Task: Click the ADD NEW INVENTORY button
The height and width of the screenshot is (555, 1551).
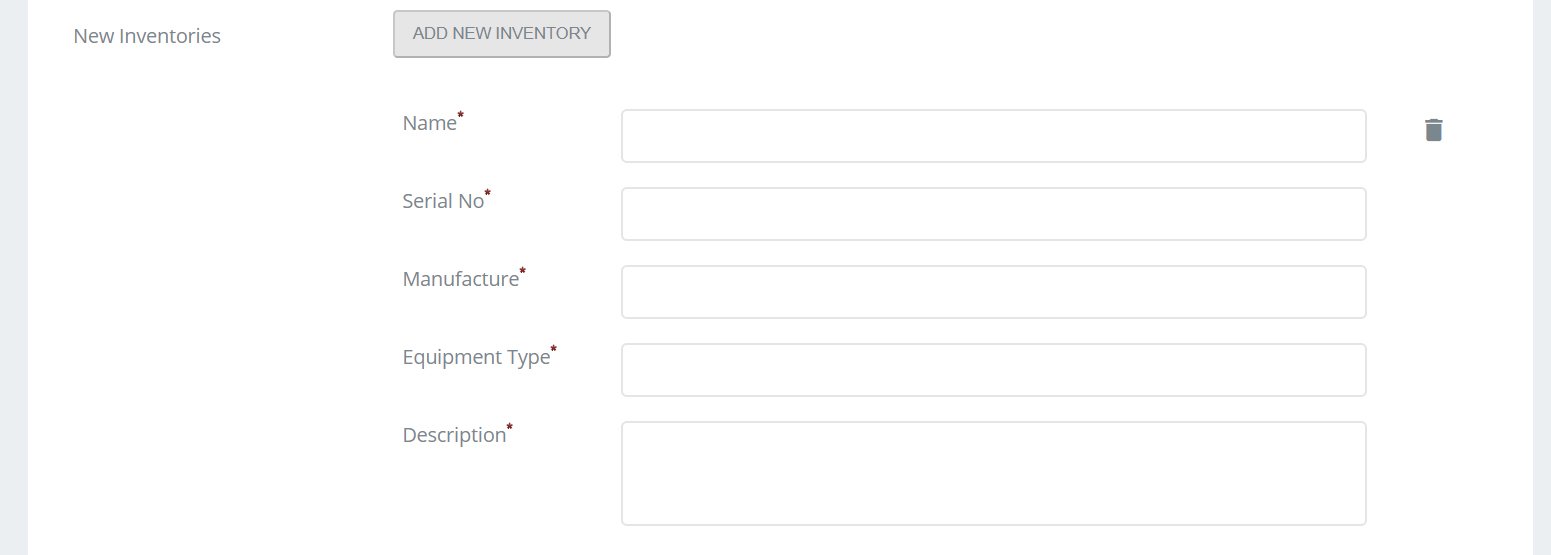Action: 501,34
